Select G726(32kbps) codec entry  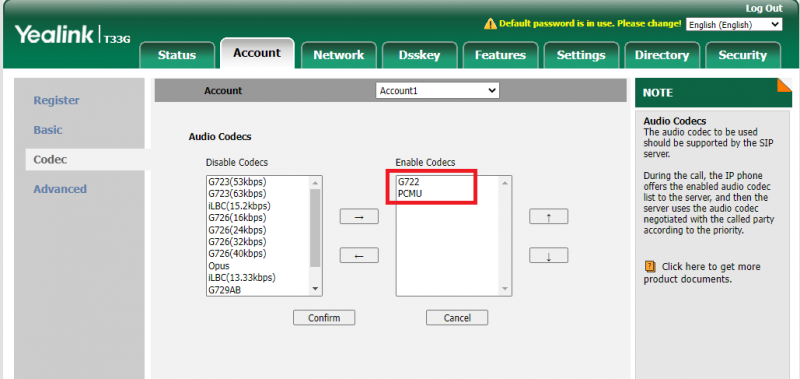(x=237, y=242)
